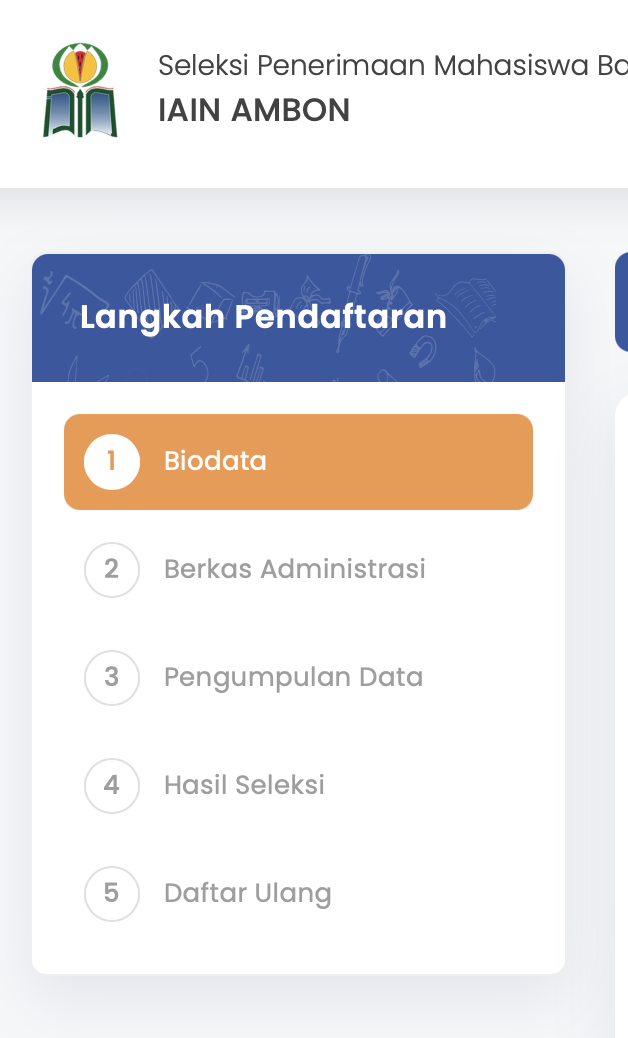Click the step 1 number circle

(112, 462)
